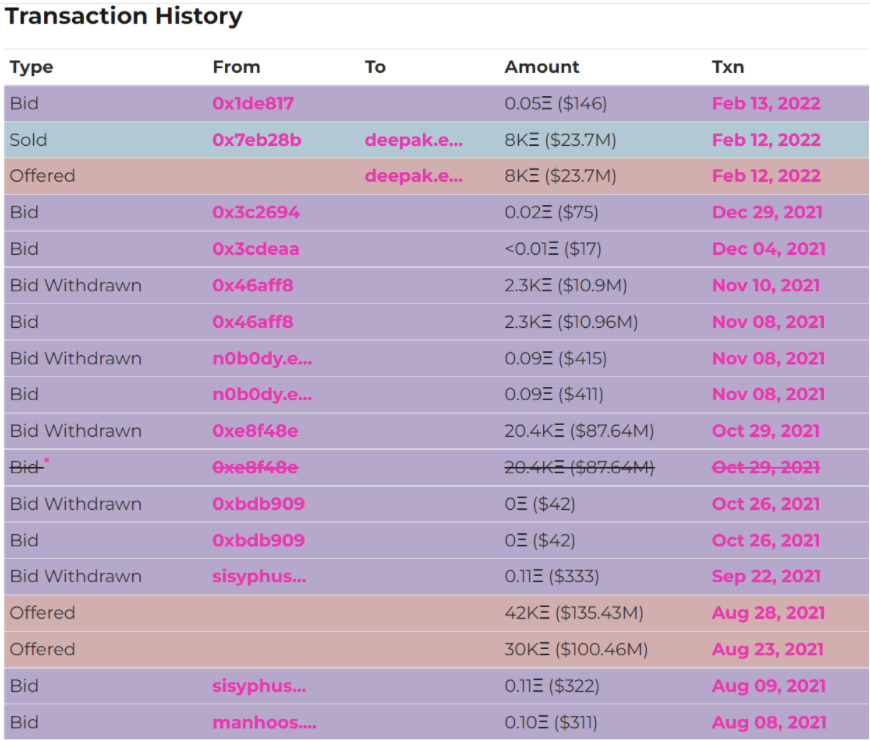Open the Nov 10, 2021 transaction link
Screen dimensions: 870x740
pos(765,285)
